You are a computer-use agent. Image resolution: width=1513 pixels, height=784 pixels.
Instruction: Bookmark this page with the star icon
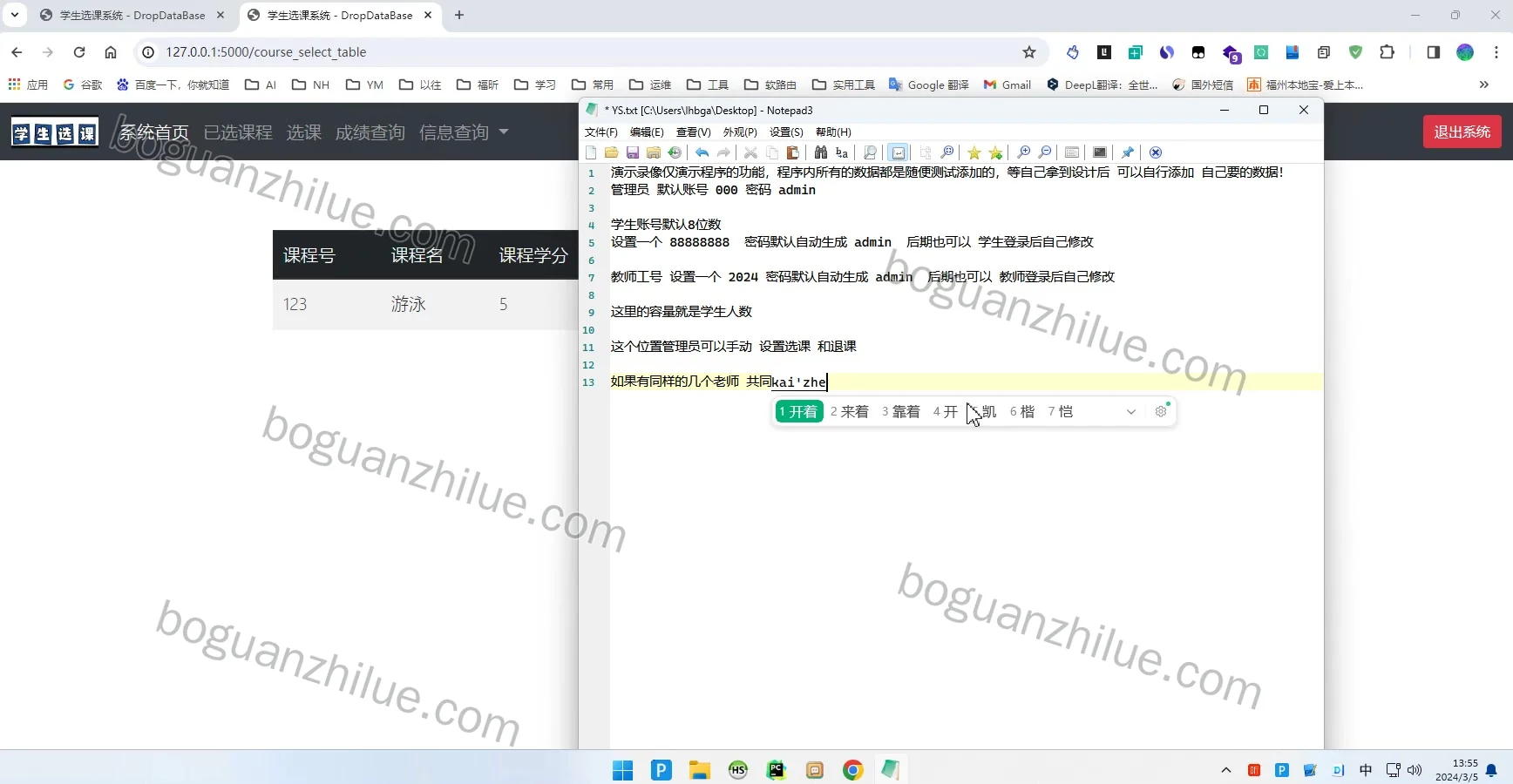[x=1029, y=52]
